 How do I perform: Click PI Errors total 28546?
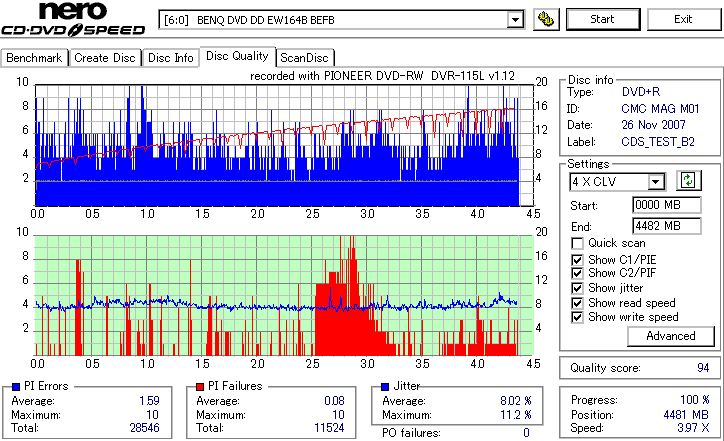click(145, 428)
